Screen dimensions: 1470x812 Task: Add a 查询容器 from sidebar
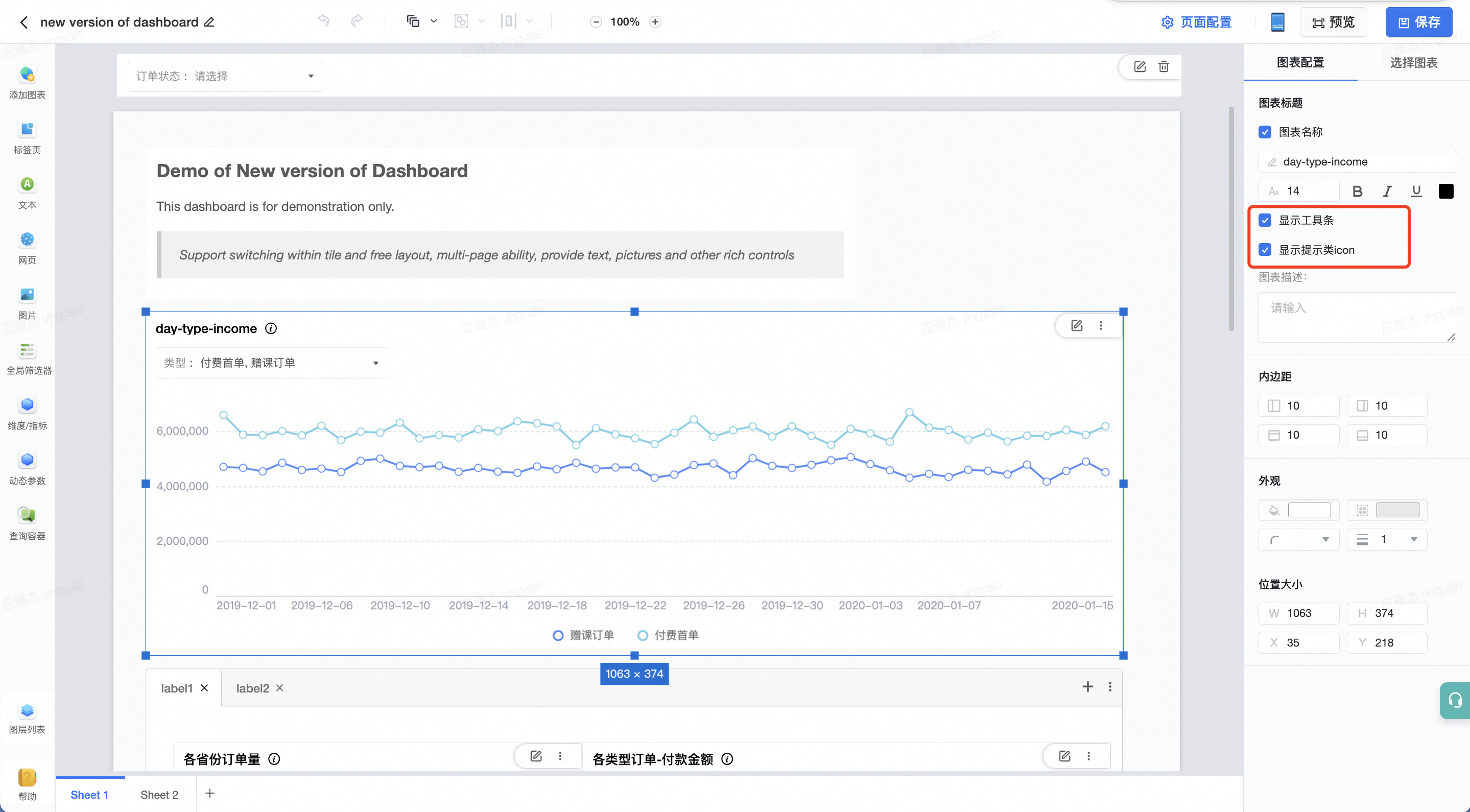(27, 524)
